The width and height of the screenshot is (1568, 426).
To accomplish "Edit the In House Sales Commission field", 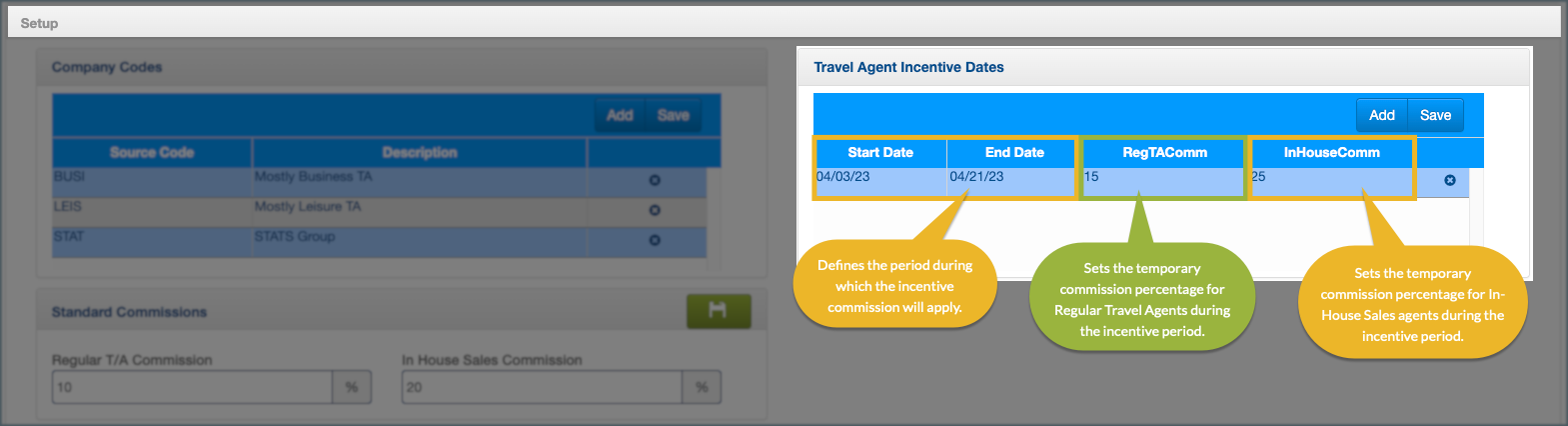I will (x=542, y=387).
